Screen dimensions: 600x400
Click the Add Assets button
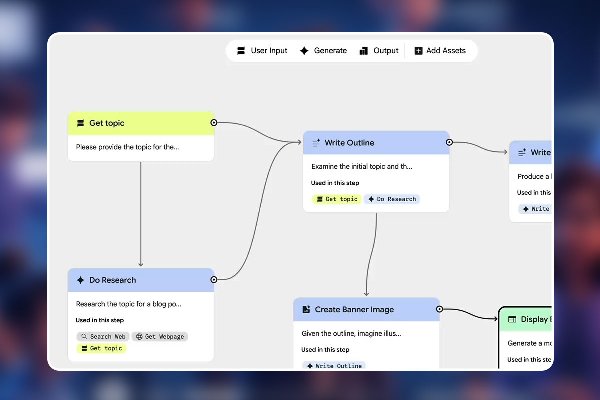click(440, 51)
